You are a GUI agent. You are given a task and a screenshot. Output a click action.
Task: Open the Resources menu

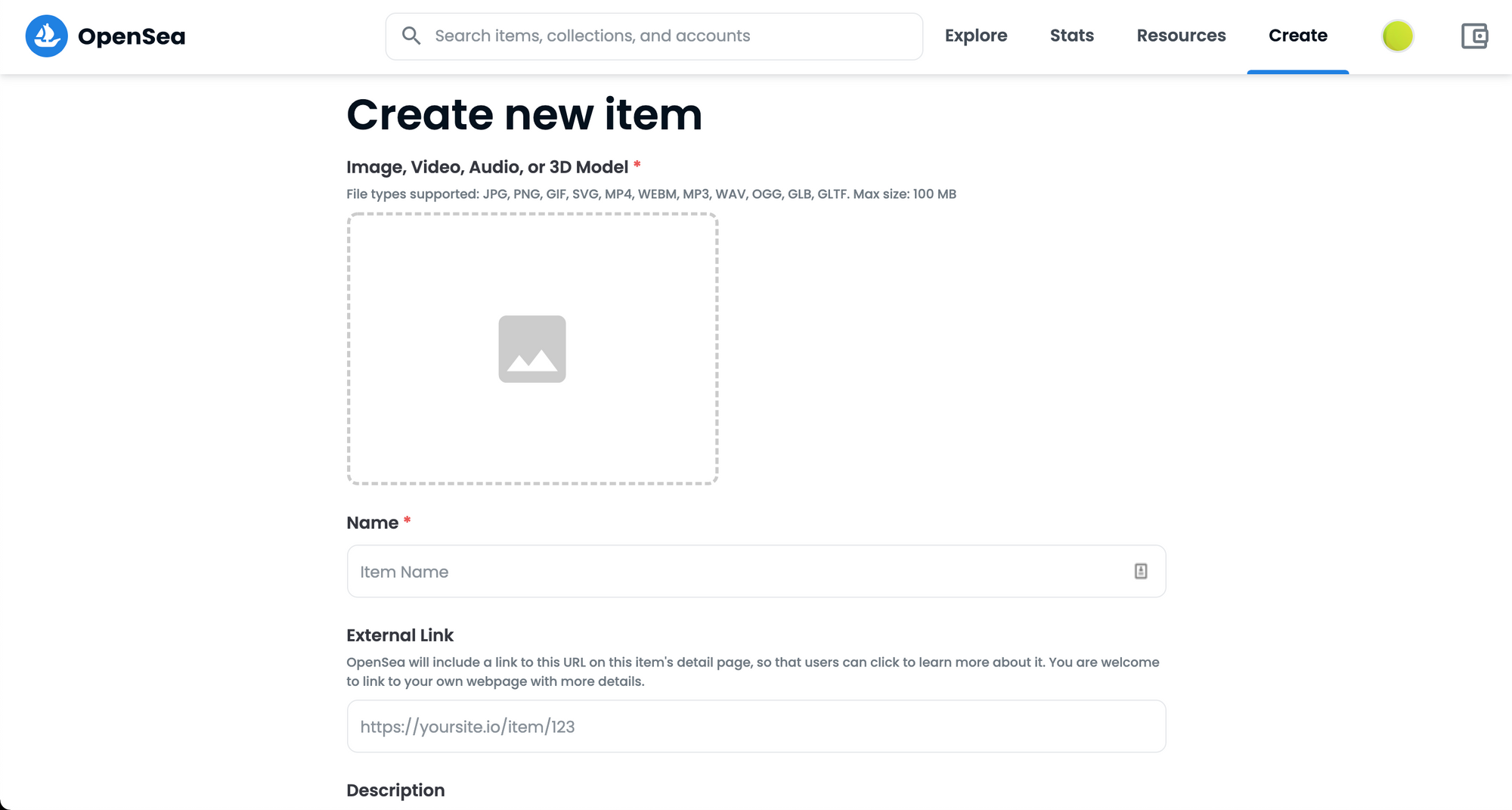[1181, 36]
